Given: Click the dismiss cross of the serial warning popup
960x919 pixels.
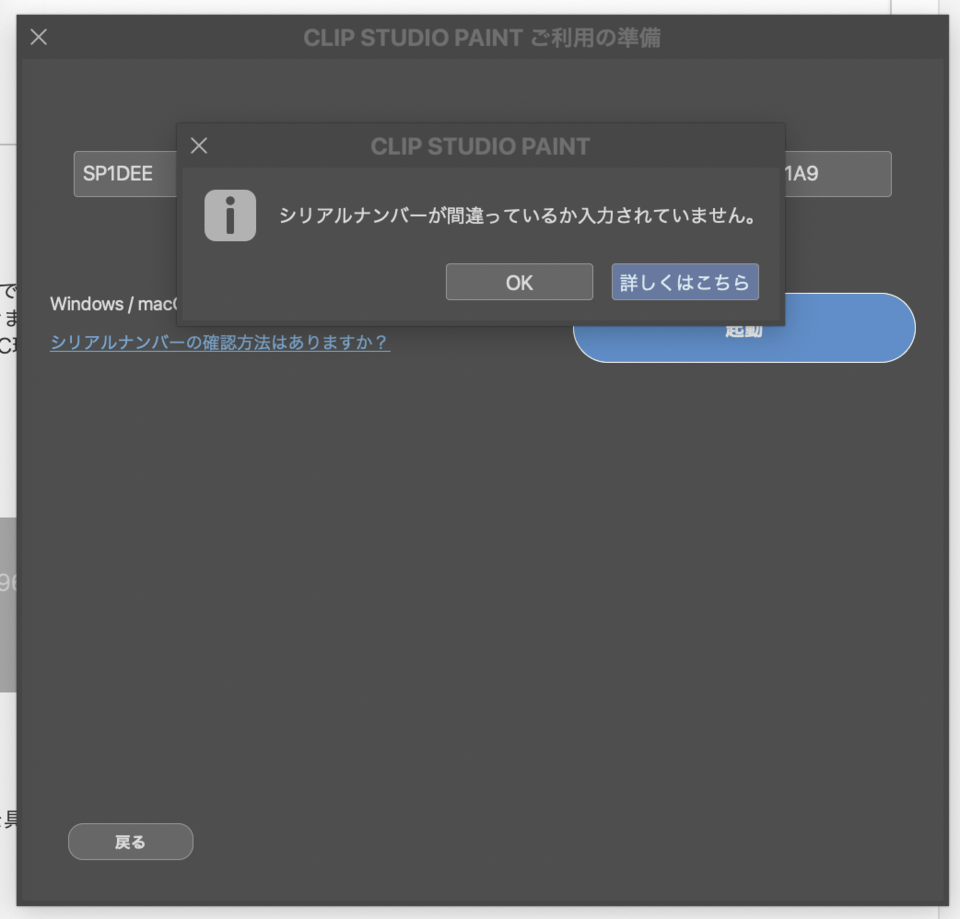Looking at the screenshot, I should tap(198, 145).
